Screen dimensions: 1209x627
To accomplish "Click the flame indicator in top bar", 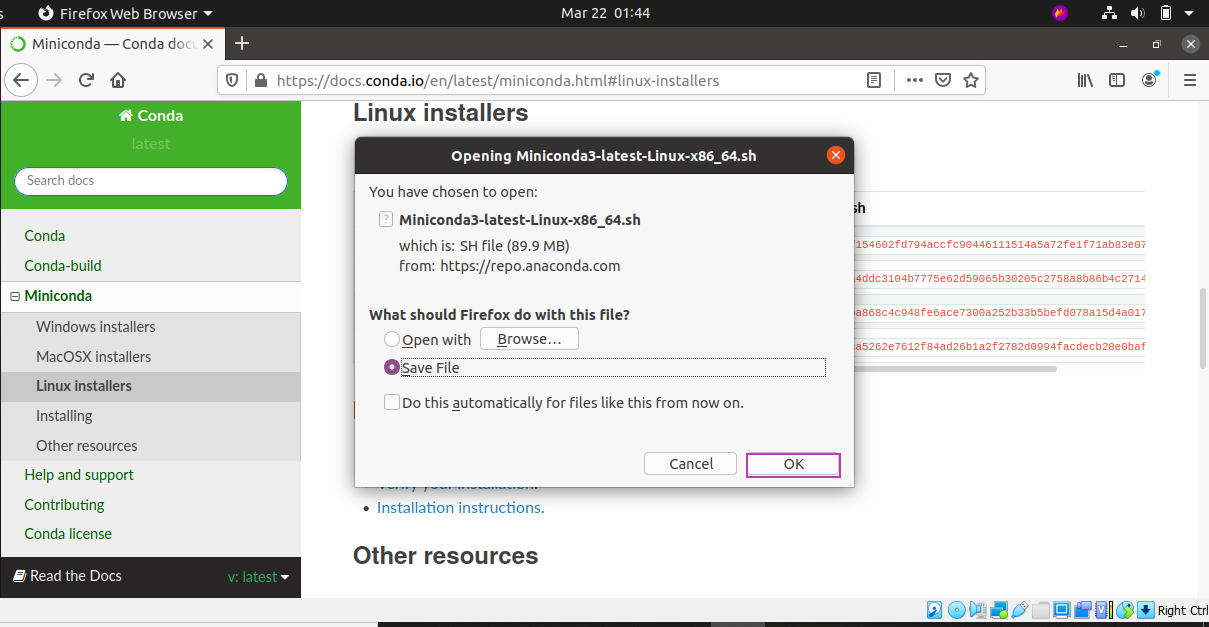I will (1061, 13).
